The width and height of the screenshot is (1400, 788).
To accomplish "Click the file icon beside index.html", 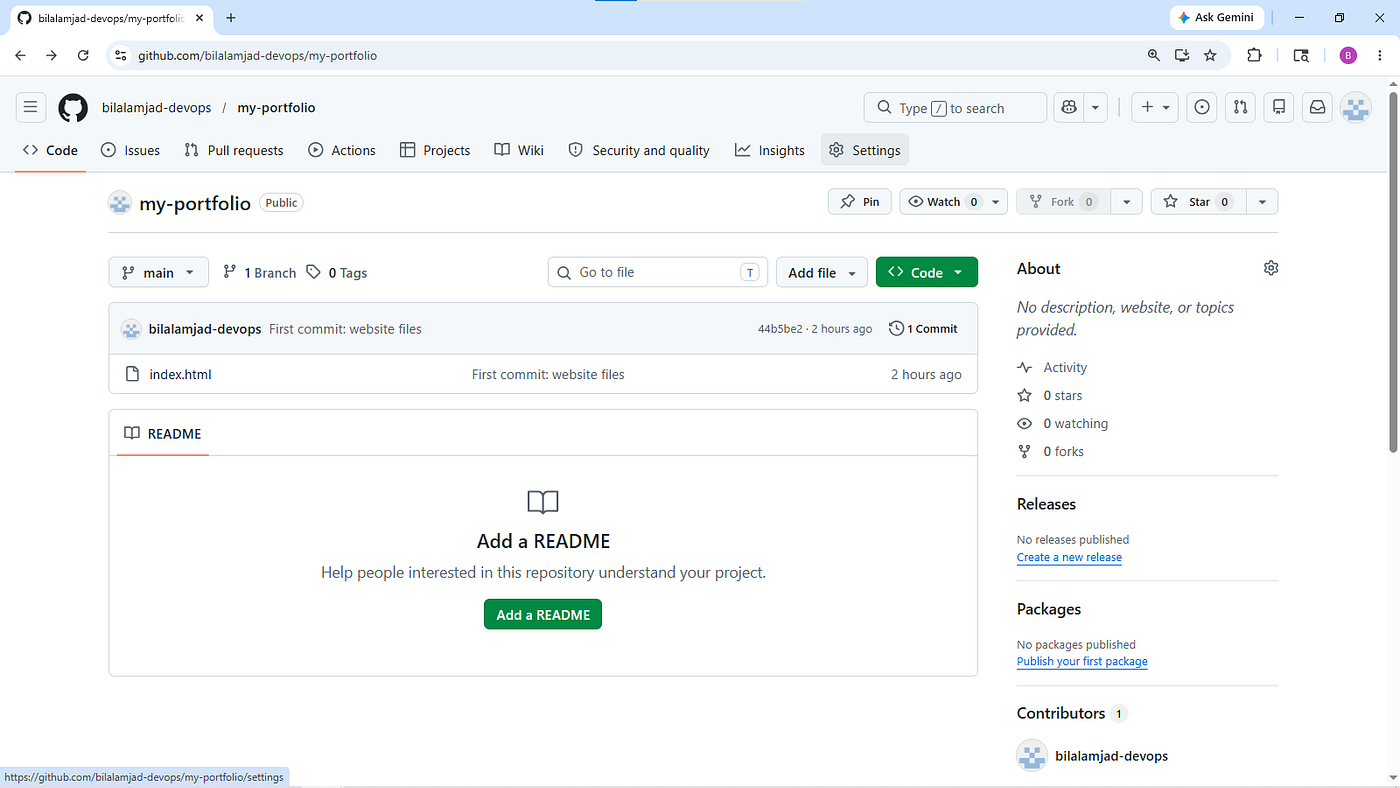I will tap(132, 374).
